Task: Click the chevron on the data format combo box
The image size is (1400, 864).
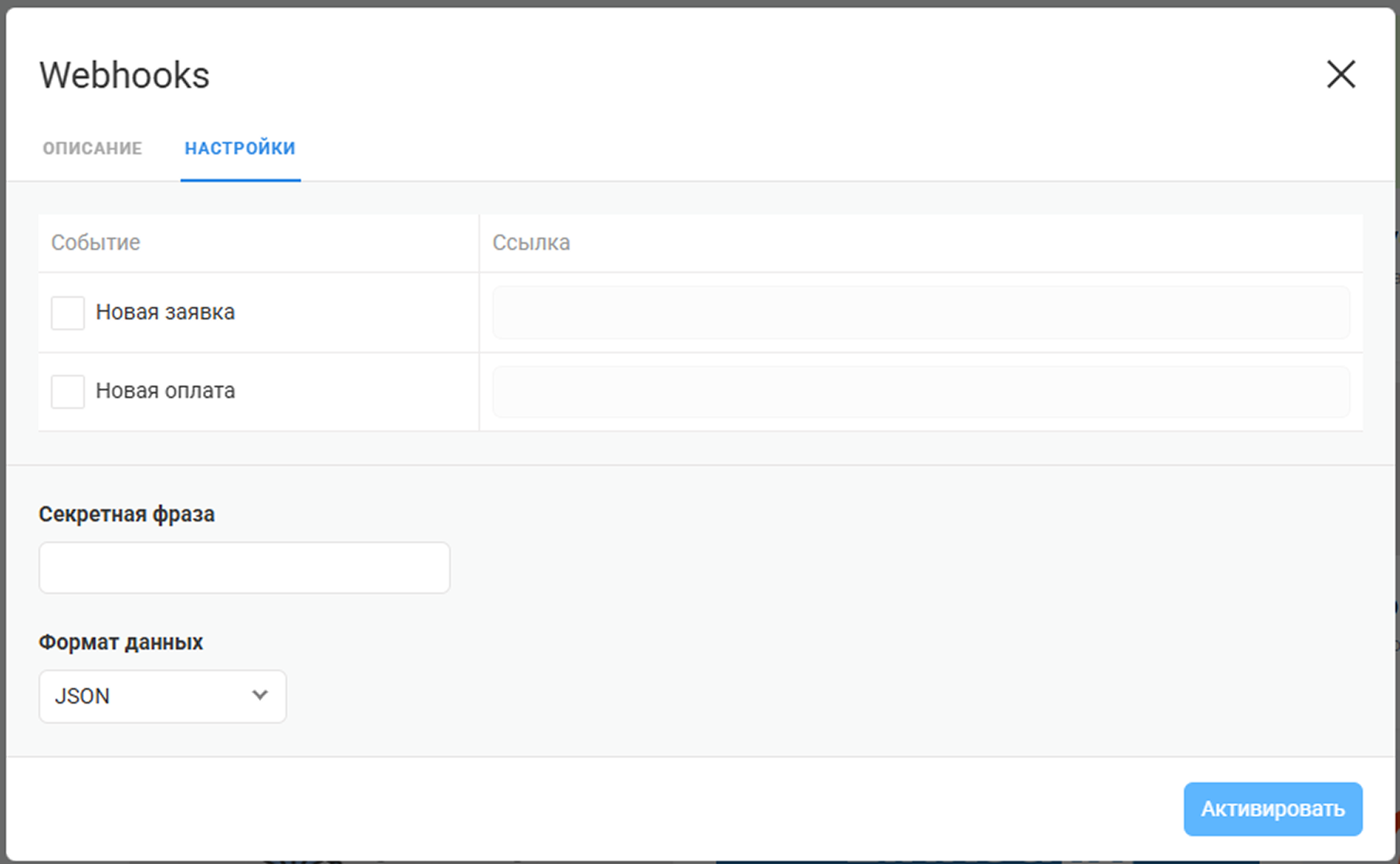Action: [259, 695]
